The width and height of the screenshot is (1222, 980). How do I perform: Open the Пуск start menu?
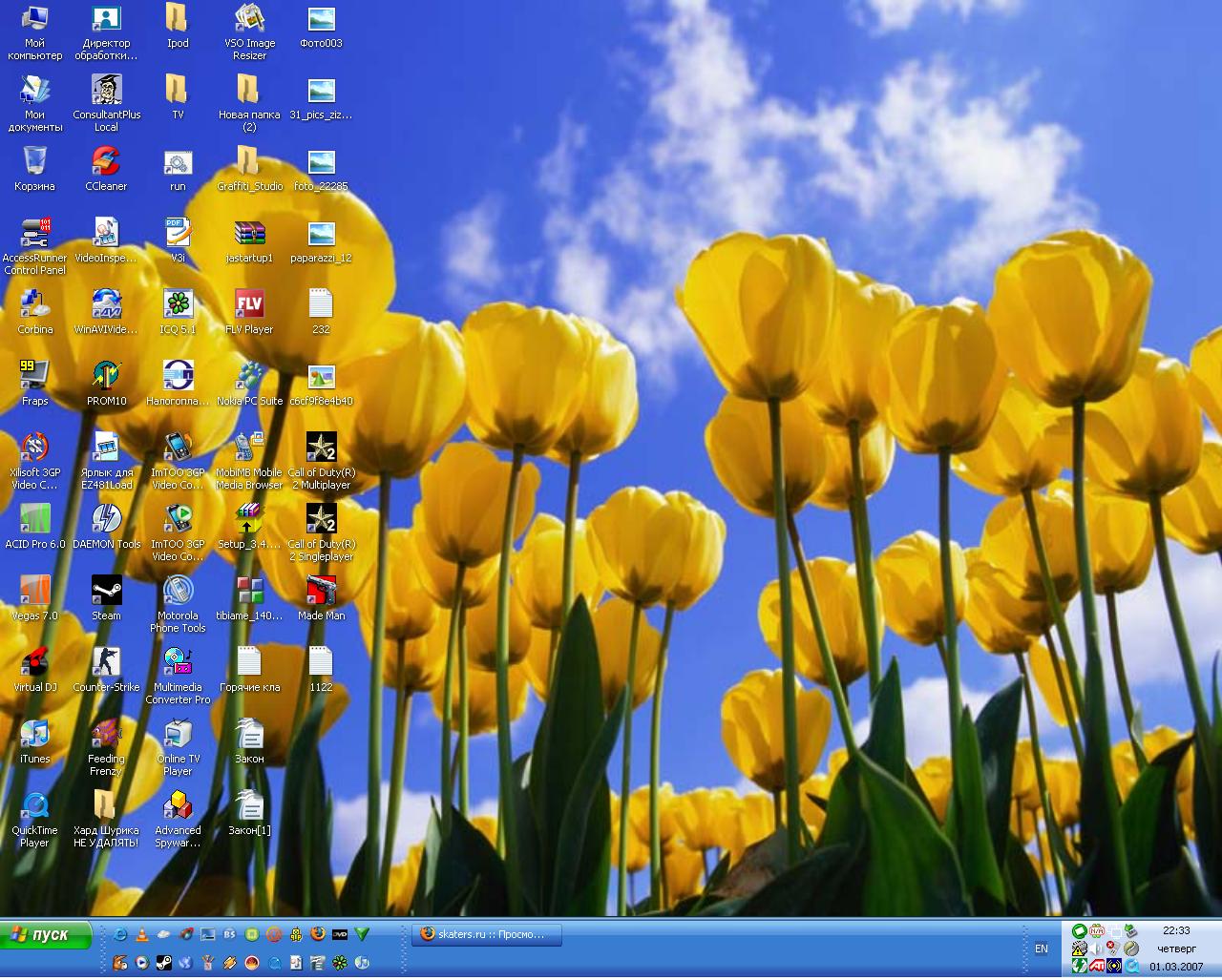coord(47,935)
